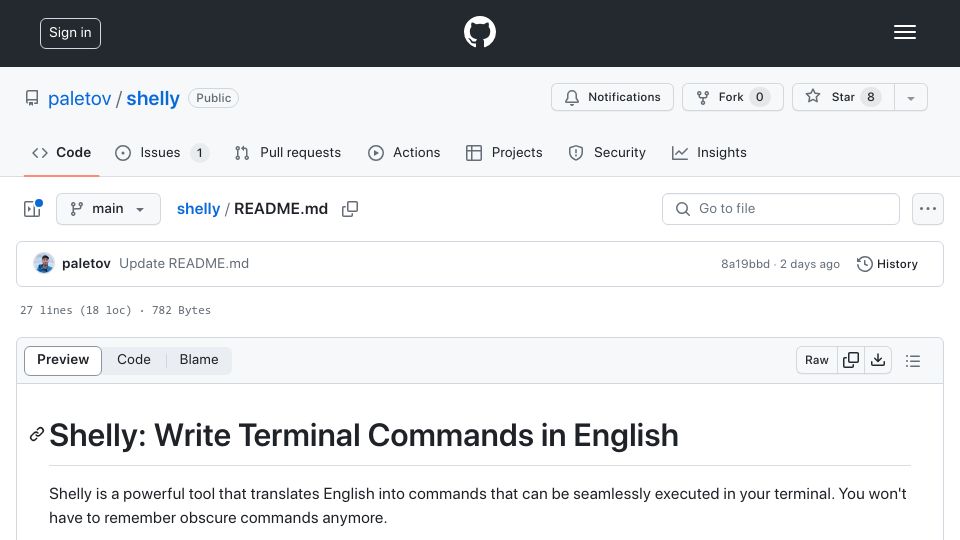Open Notifications for this repository

point(612,97)
